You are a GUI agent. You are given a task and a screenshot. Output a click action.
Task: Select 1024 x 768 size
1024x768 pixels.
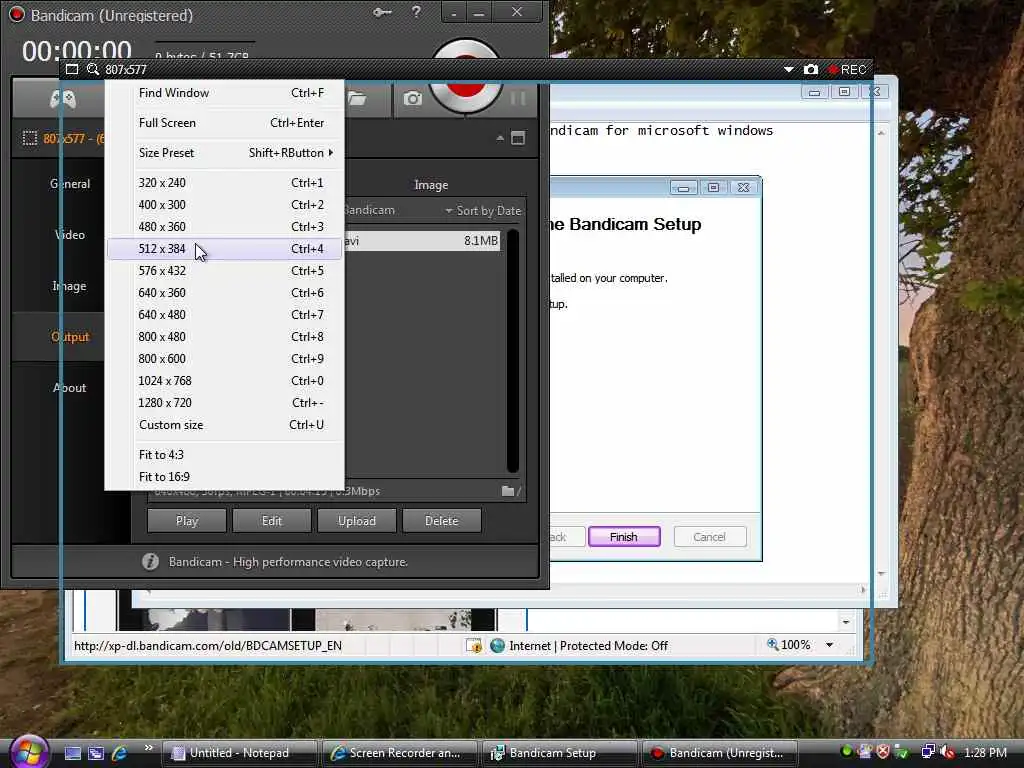pyautogui.click(x=225, y=381)
